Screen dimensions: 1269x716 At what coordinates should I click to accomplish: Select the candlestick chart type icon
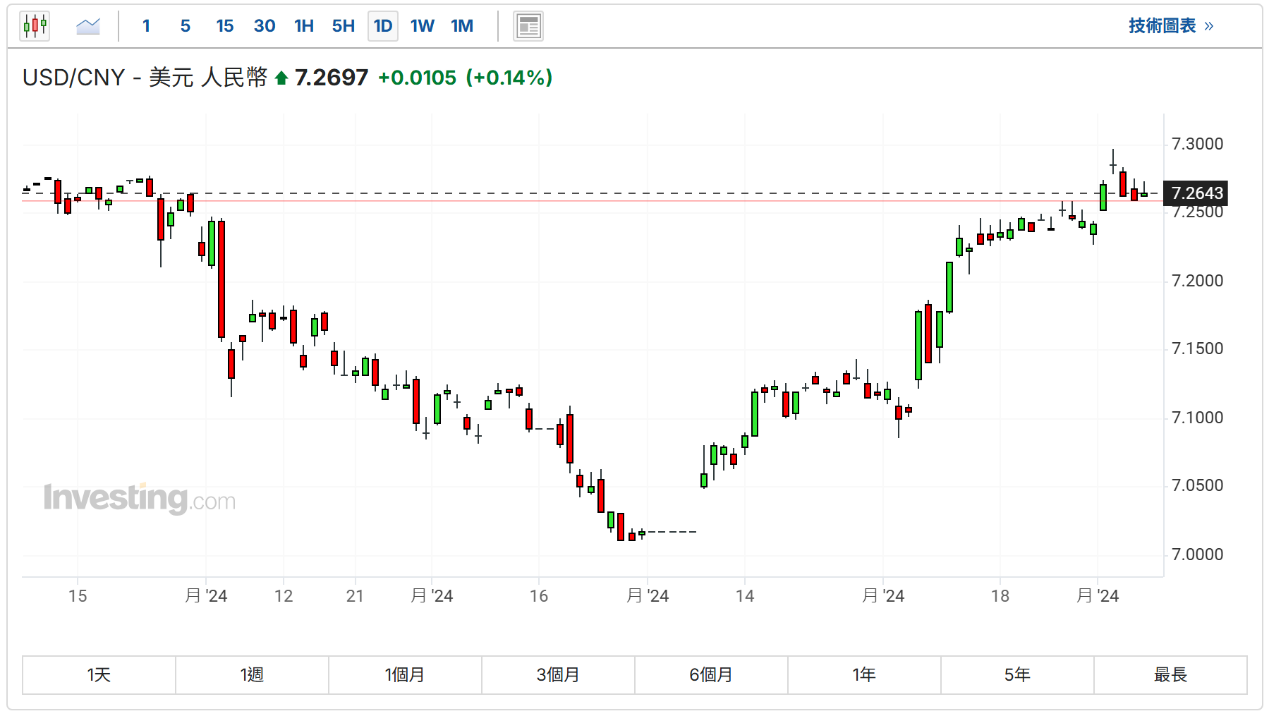[x=35, y=26]
